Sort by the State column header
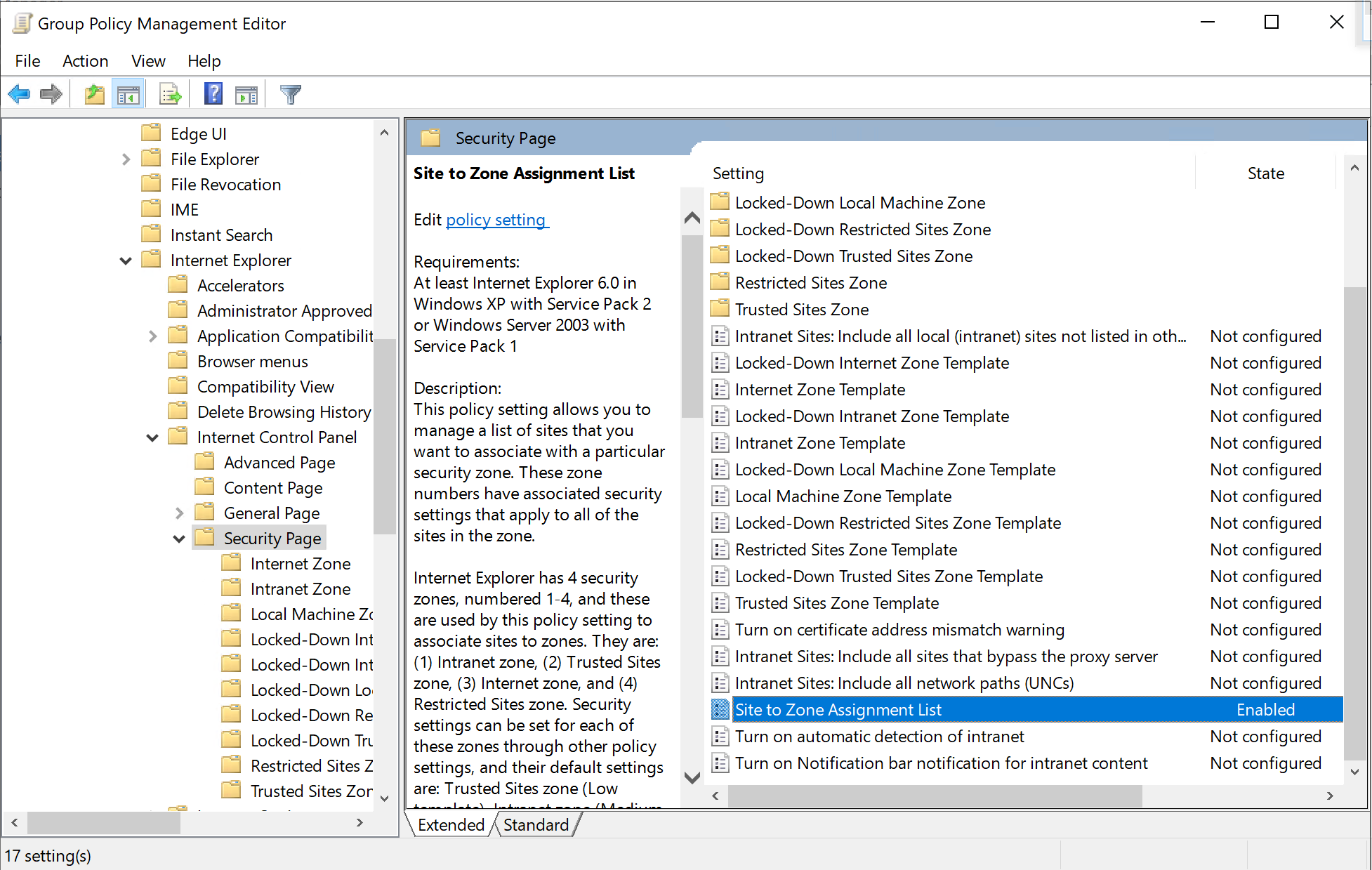The height and width of the screenshot is (870, 1372). click(x=1265, y=173)
